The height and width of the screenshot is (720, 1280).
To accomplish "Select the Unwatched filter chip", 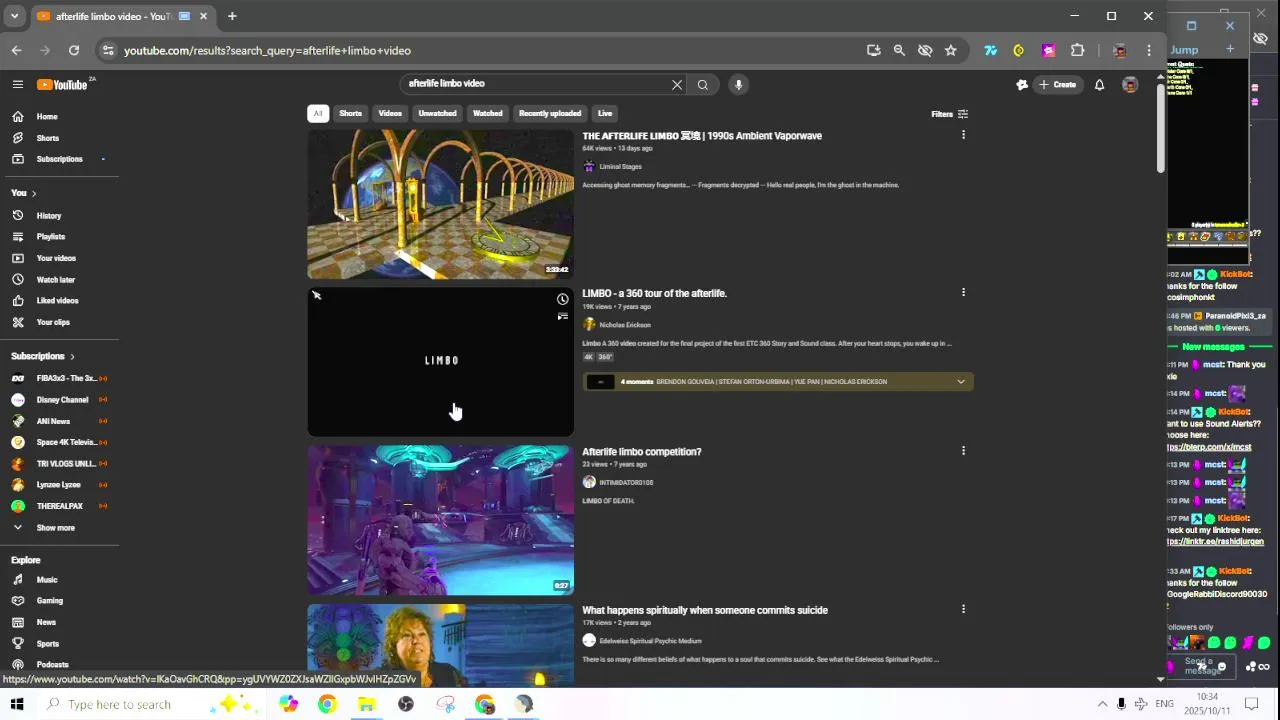I will (437, 114).
